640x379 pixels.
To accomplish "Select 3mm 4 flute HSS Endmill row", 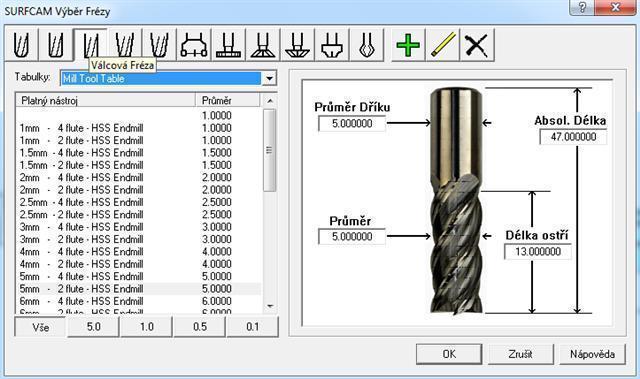I will 138,227.
